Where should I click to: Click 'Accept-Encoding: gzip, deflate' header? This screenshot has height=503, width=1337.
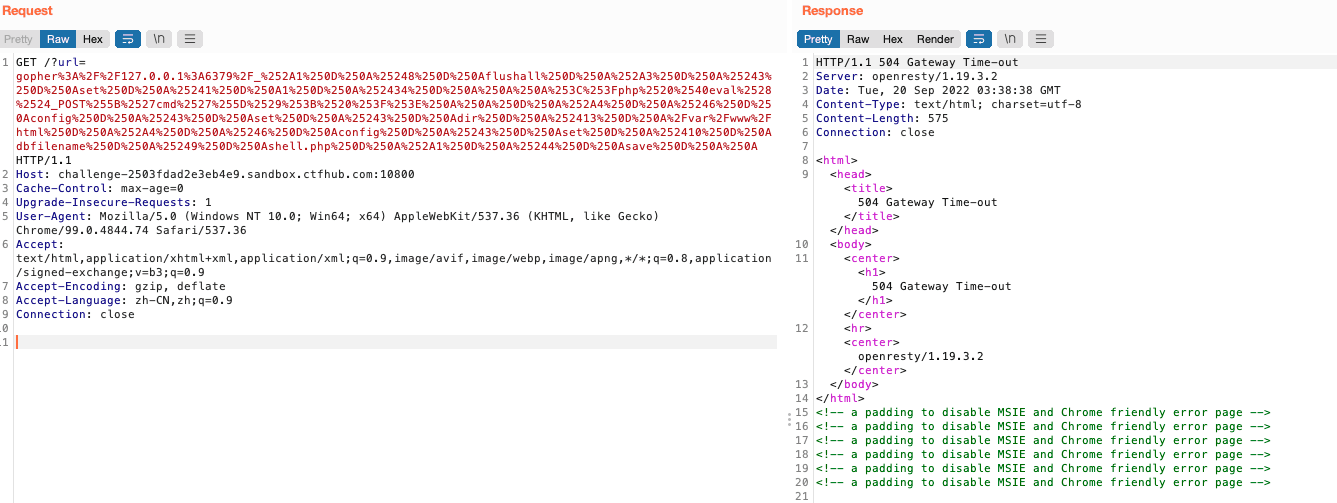click(x=121, y=286)
